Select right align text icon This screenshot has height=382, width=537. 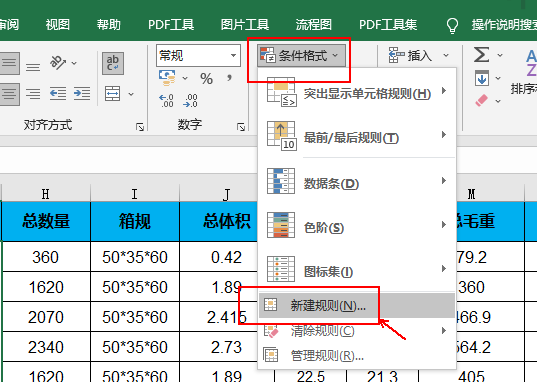pos(33,94)
